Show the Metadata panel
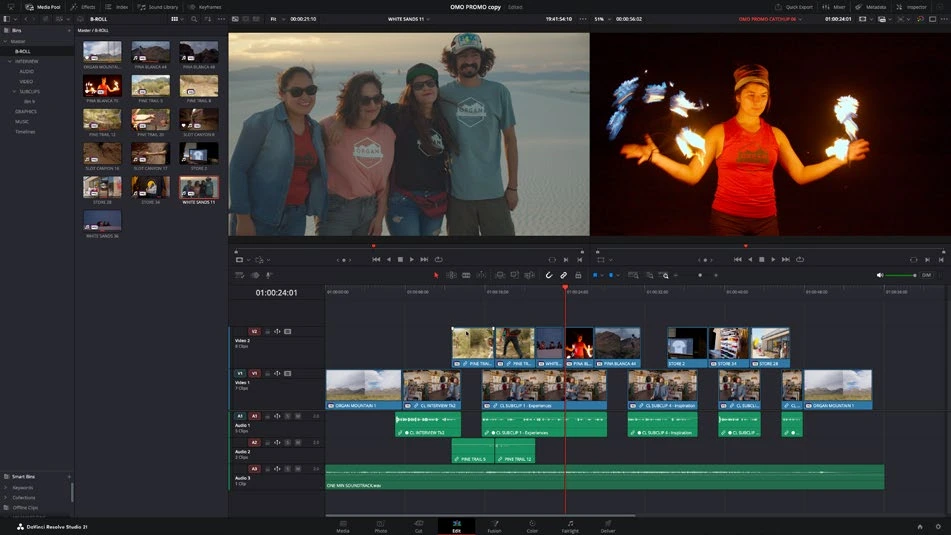The height and width of the screenshot is (535, 951). pos(872,7)
